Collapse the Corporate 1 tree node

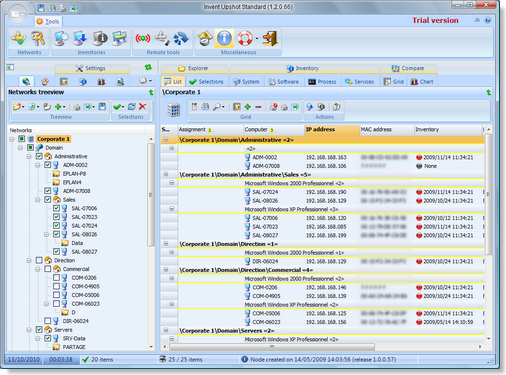[12, 139]
